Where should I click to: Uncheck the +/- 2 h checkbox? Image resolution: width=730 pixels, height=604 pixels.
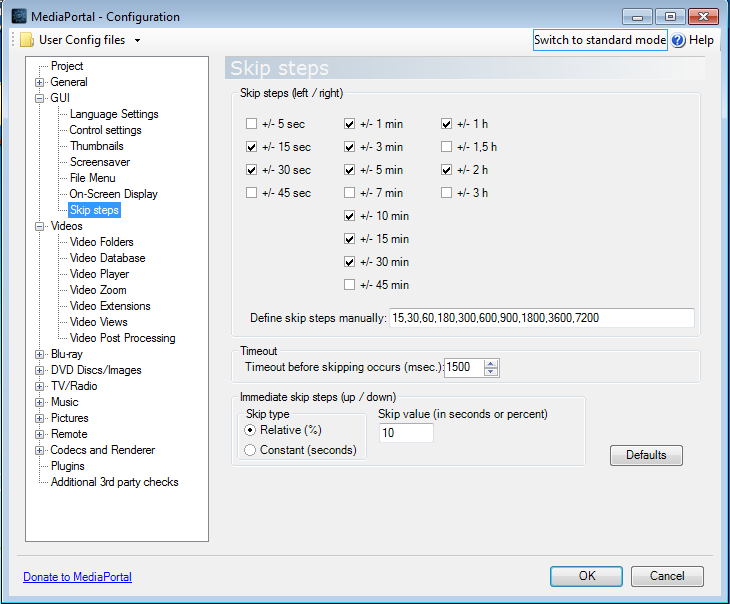pyautogui.click(x=446, y=170)
